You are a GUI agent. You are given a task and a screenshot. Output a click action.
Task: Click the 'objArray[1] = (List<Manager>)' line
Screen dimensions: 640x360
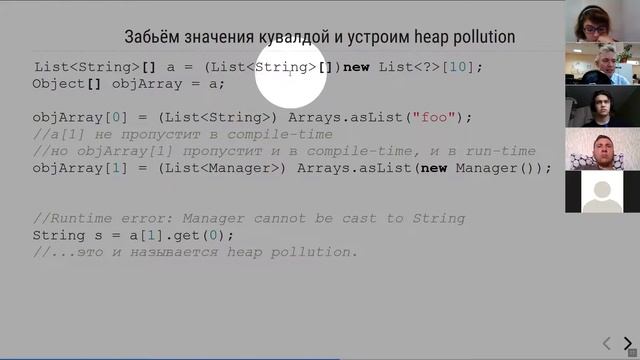coord(292,168)
